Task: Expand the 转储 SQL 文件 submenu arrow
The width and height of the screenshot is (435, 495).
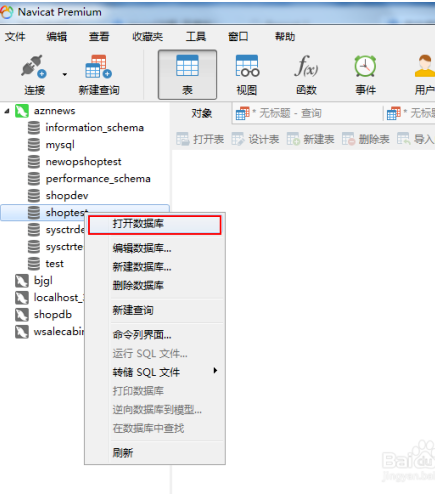Action: pyautogui.click(x=215, y=371)
